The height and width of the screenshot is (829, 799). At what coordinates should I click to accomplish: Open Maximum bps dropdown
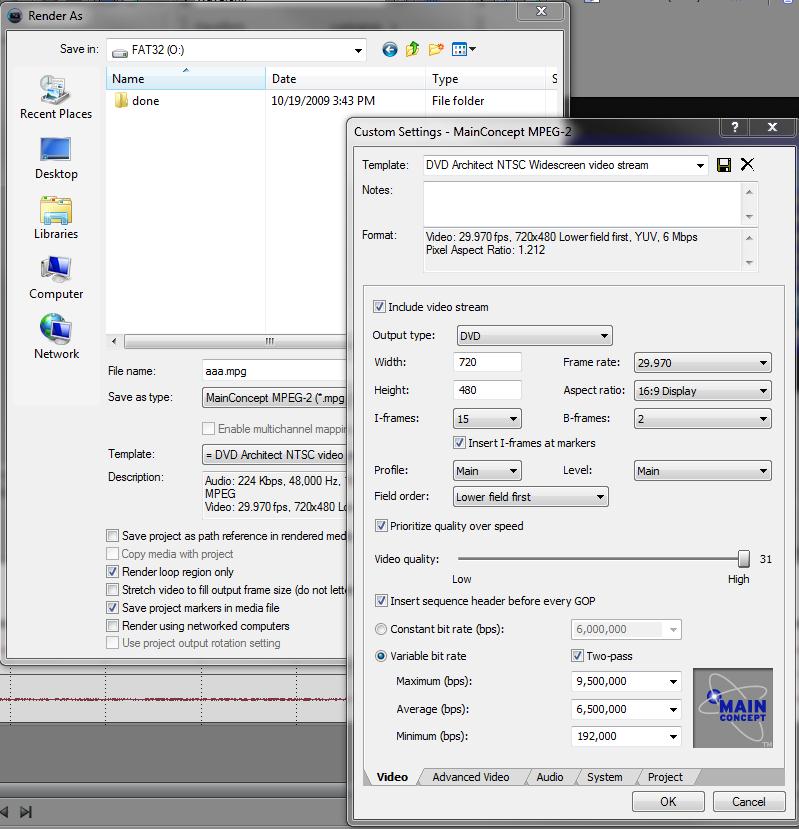626,681
